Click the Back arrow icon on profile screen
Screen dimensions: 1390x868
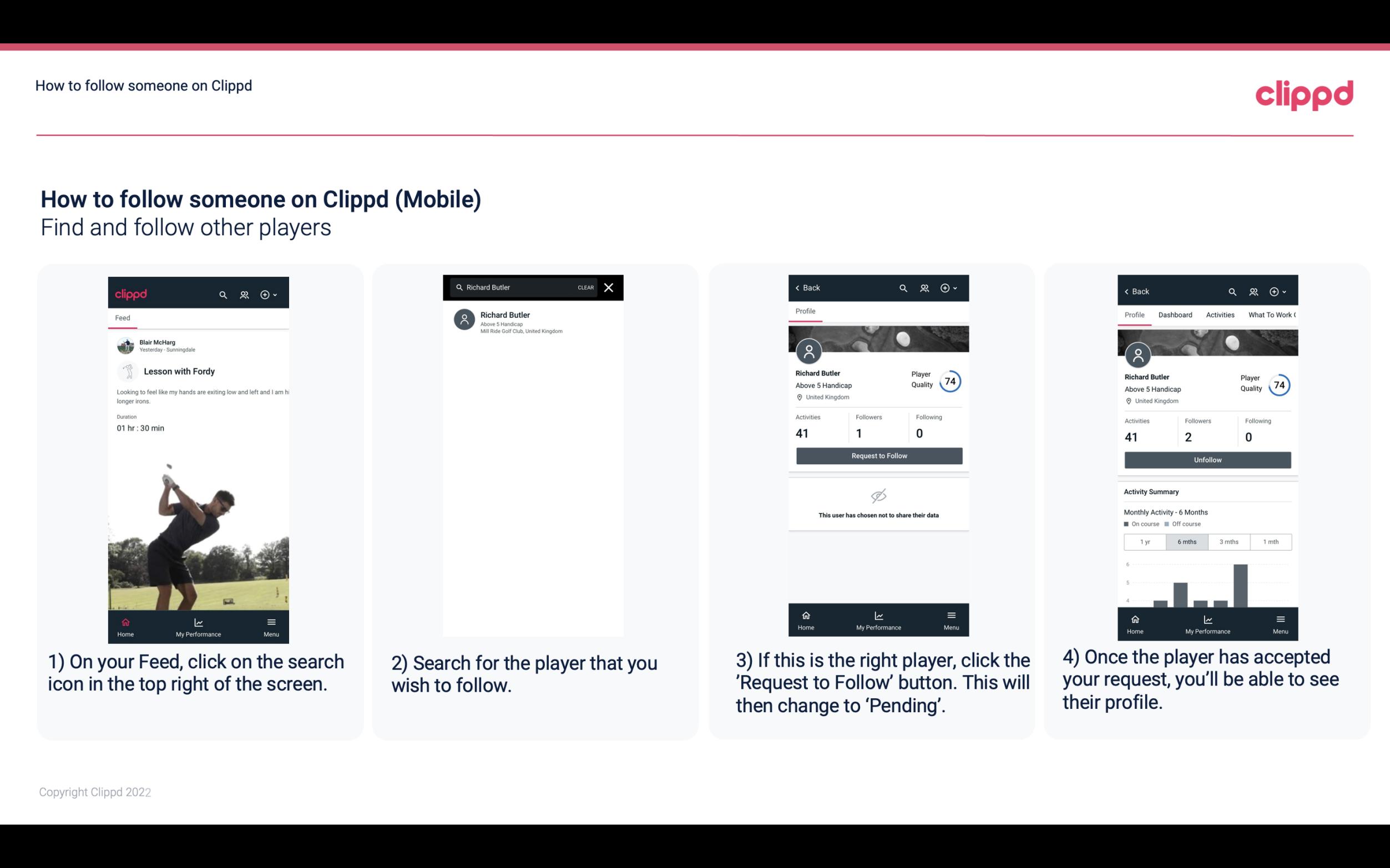(800, 287)
